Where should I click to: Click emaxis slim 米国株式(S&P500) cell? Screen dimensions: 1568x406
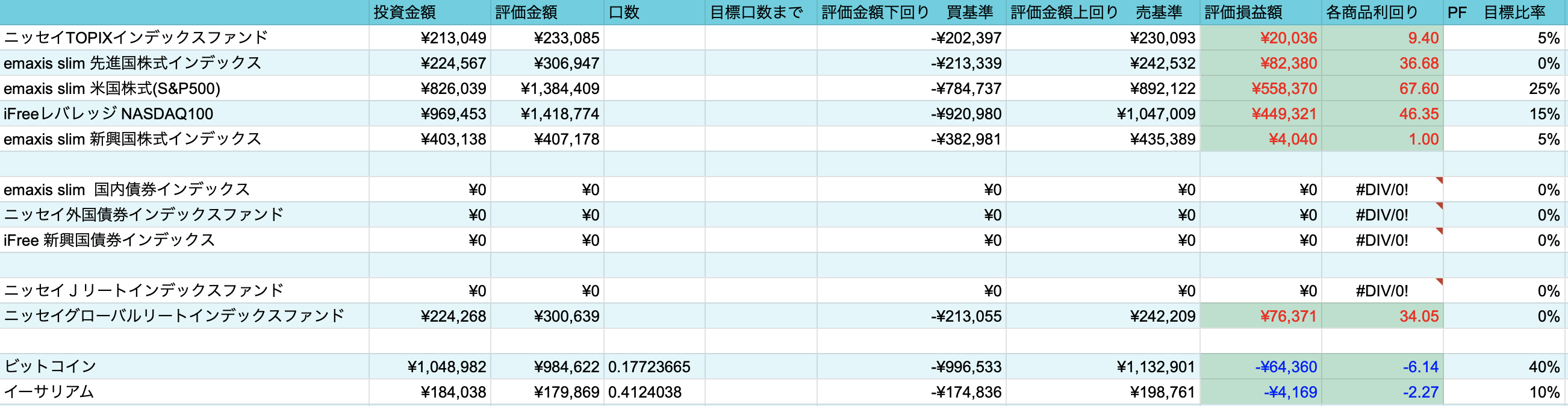click(x=184, y=89)
